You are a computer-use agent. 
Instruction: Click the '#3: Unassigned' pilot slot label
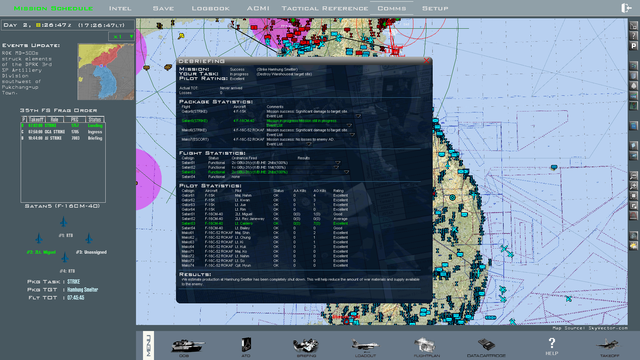pyautogui.click(x=91, y=252)
